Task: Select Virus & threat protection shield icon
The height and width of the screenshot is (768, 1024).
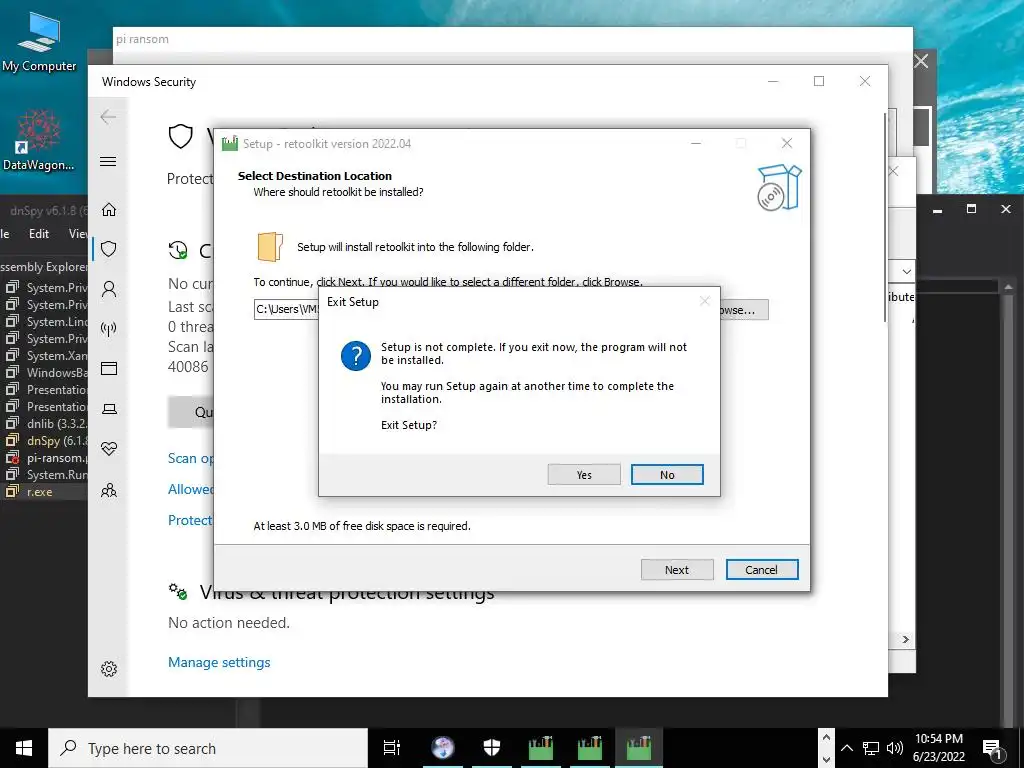Action: 109,249
